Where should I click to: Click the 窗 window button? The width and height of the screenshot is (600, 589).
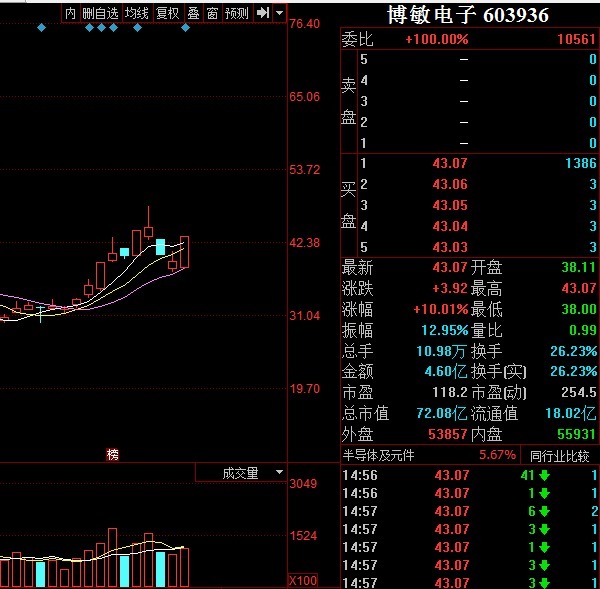click(212, 13)
